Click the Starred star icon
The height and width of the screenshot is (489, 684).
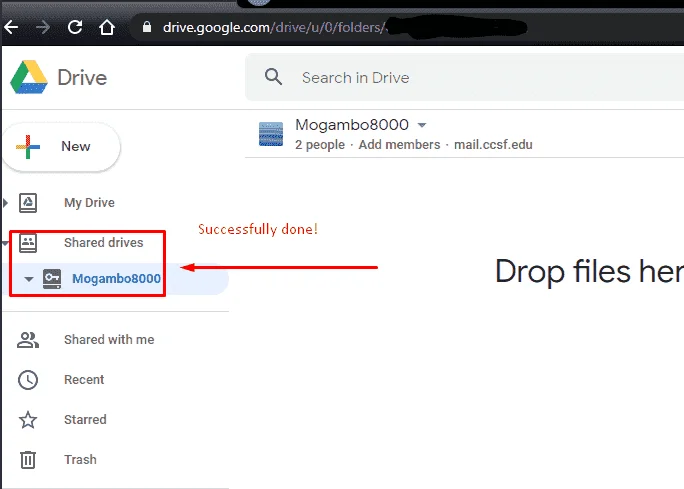coord(28,420)
